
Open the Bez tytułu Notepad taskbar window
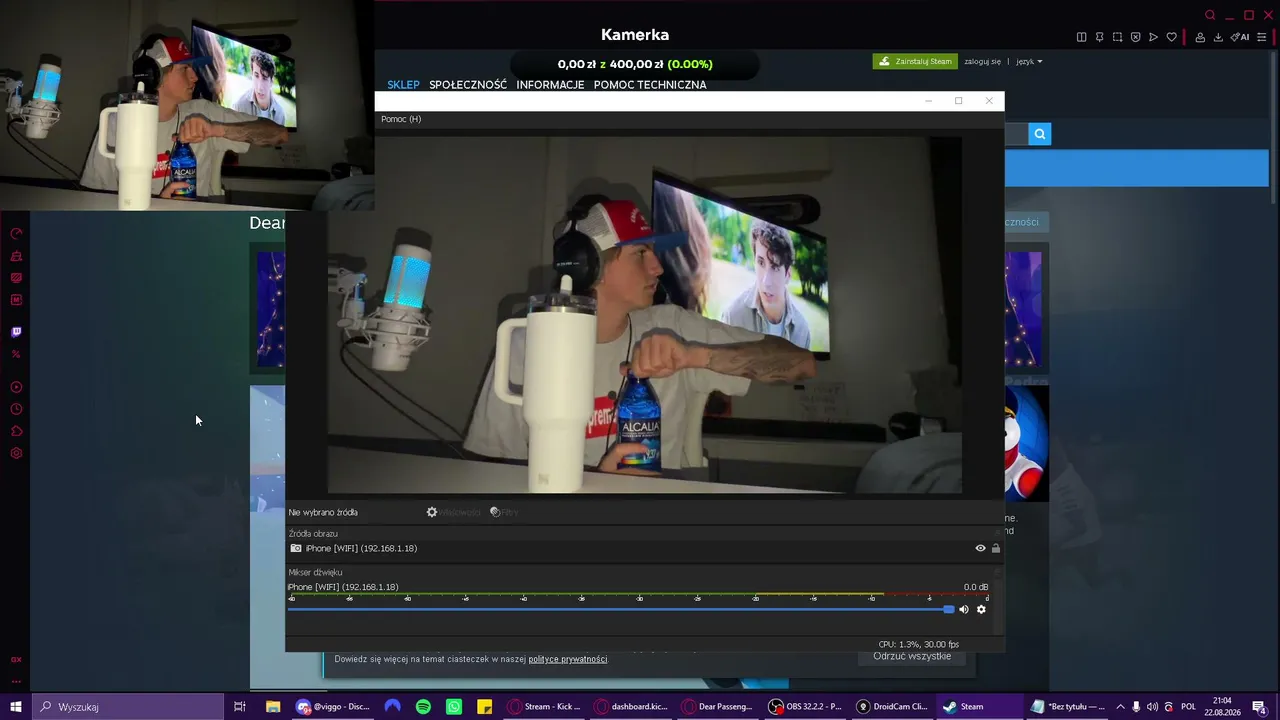pos(1068,707)
